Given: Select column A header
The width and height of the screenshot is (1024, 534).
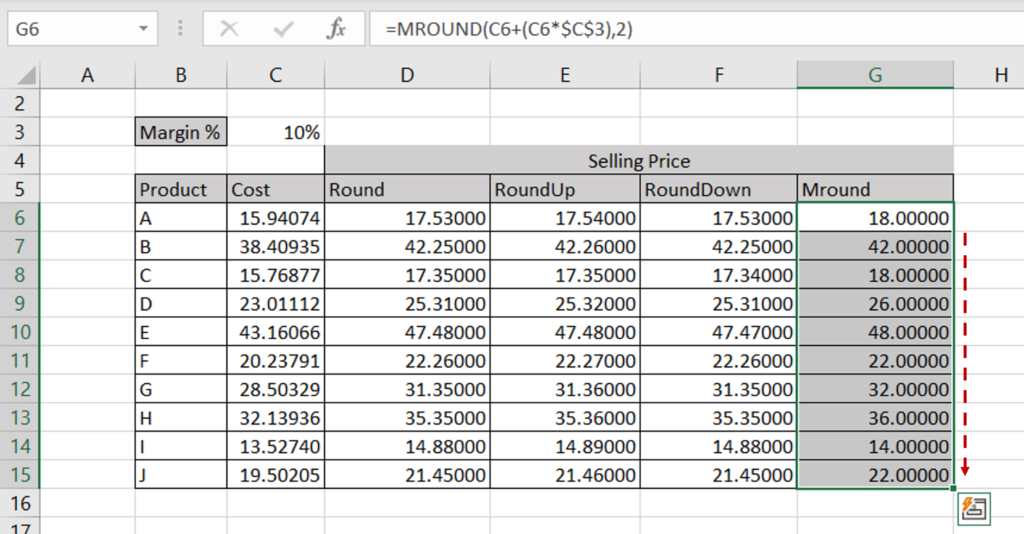Looking at the screenshot, I should (88, 75).
